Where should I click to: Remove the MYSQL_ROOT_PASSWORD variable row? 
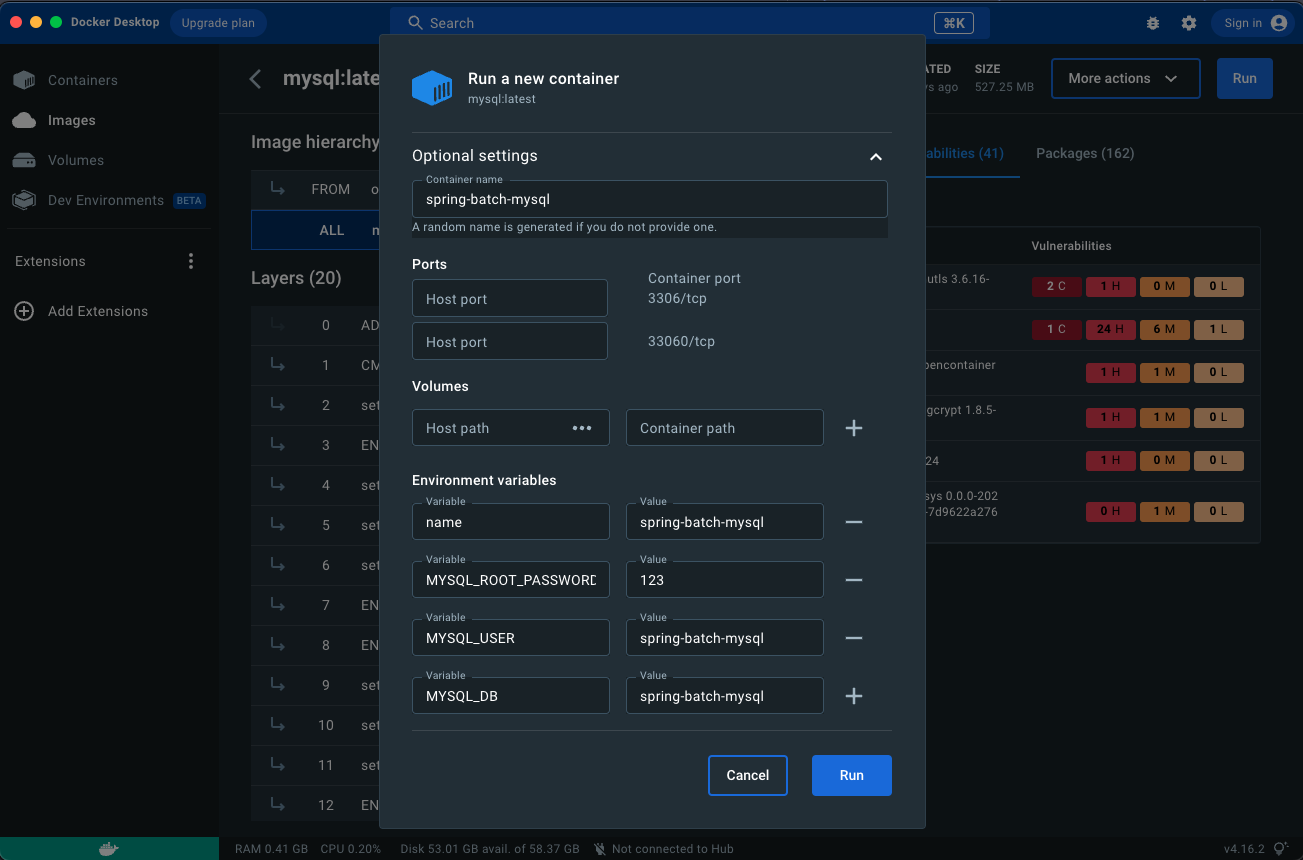tap(854, 580)
